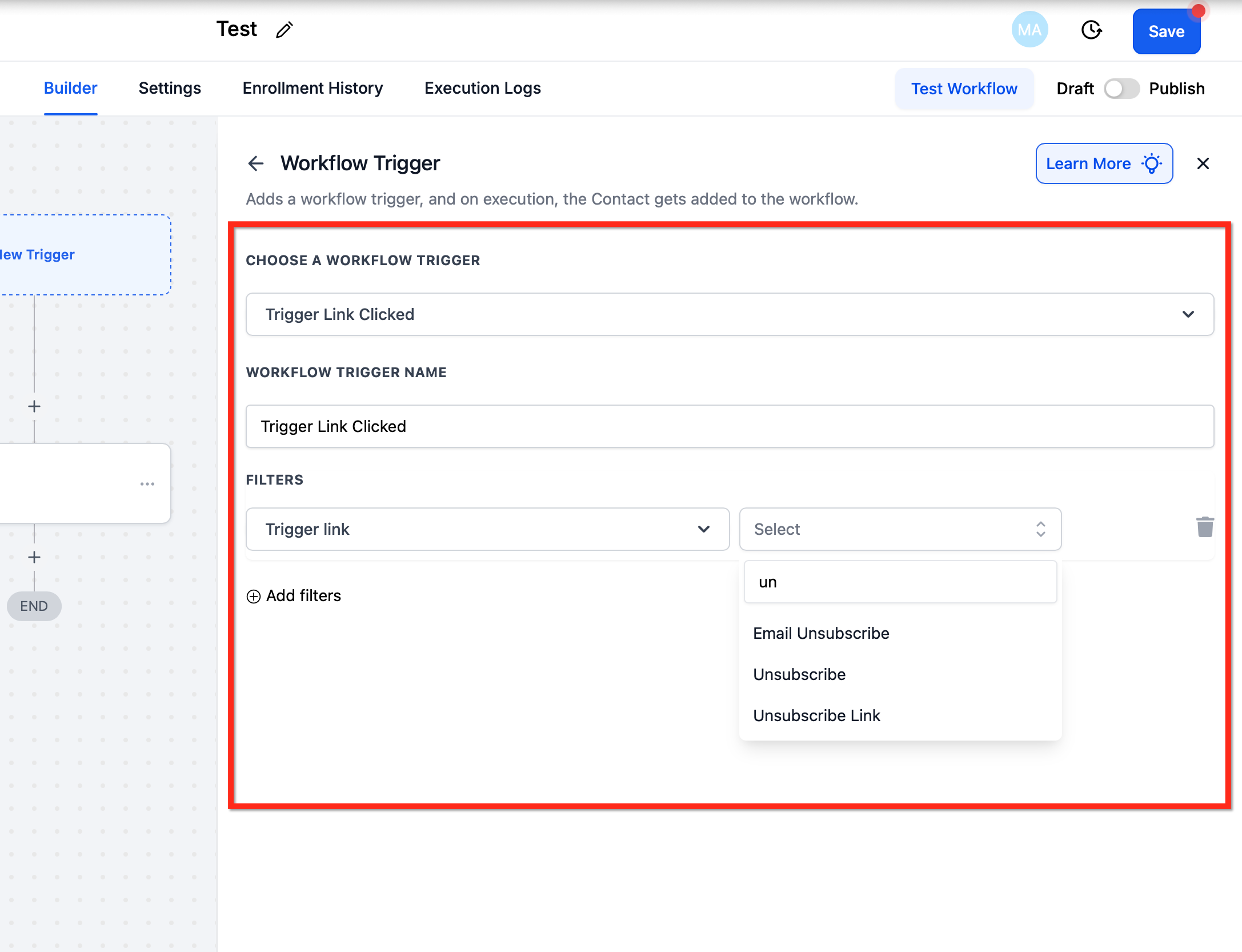Expand Choose a Workflow Trigger dropdown
This screenshot has height=952, width=1242.
[x=730, y=314]
